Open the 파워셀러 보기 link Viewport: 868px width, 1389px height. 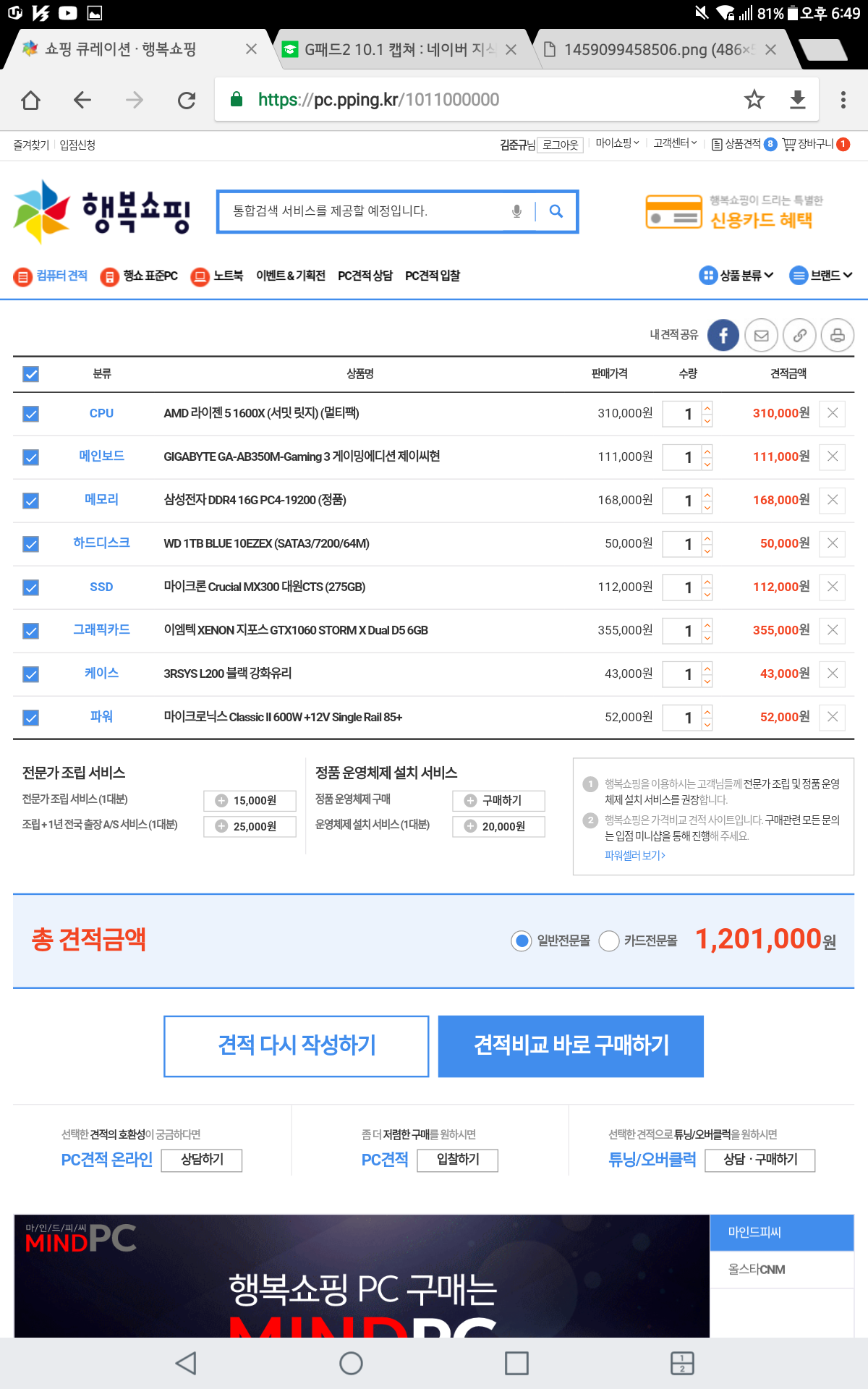click(x=635, y=855)
